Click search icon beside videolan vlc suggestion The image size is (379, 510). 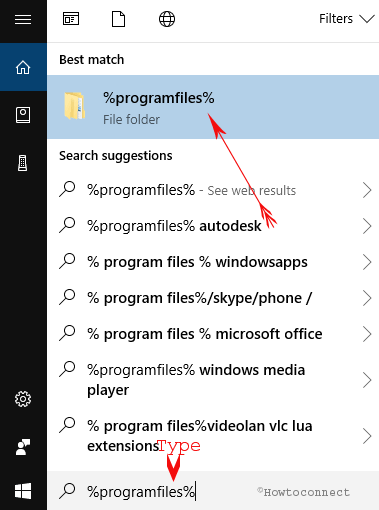tap(67, 425)
